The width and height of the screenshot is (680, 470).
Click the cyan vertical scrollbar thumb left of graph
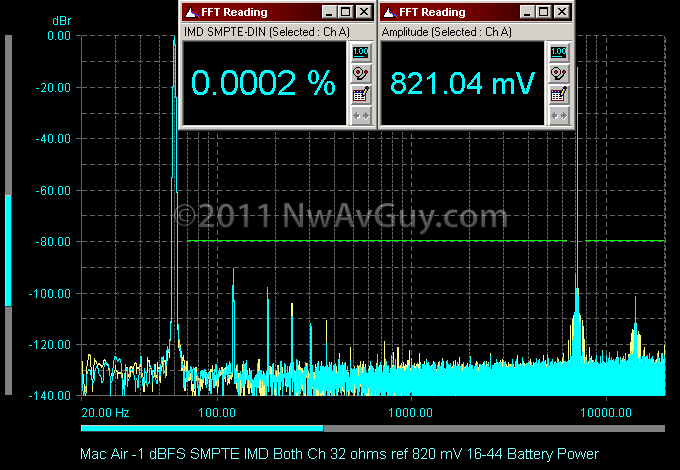8,251
